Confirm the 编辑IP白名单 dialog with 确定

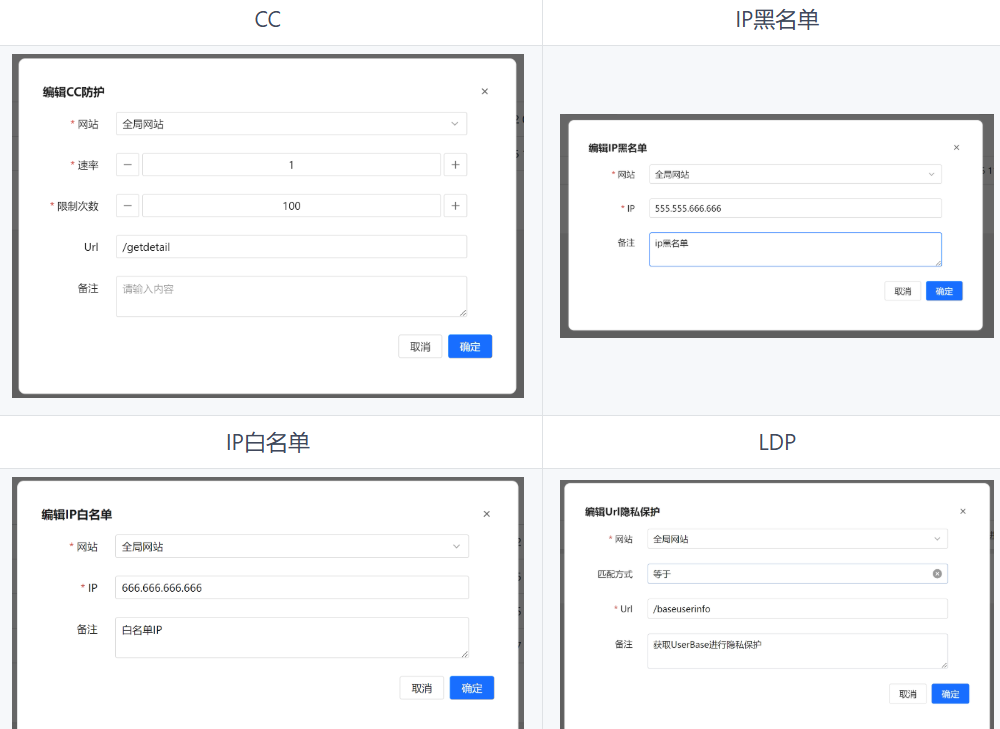pos(472,688)
